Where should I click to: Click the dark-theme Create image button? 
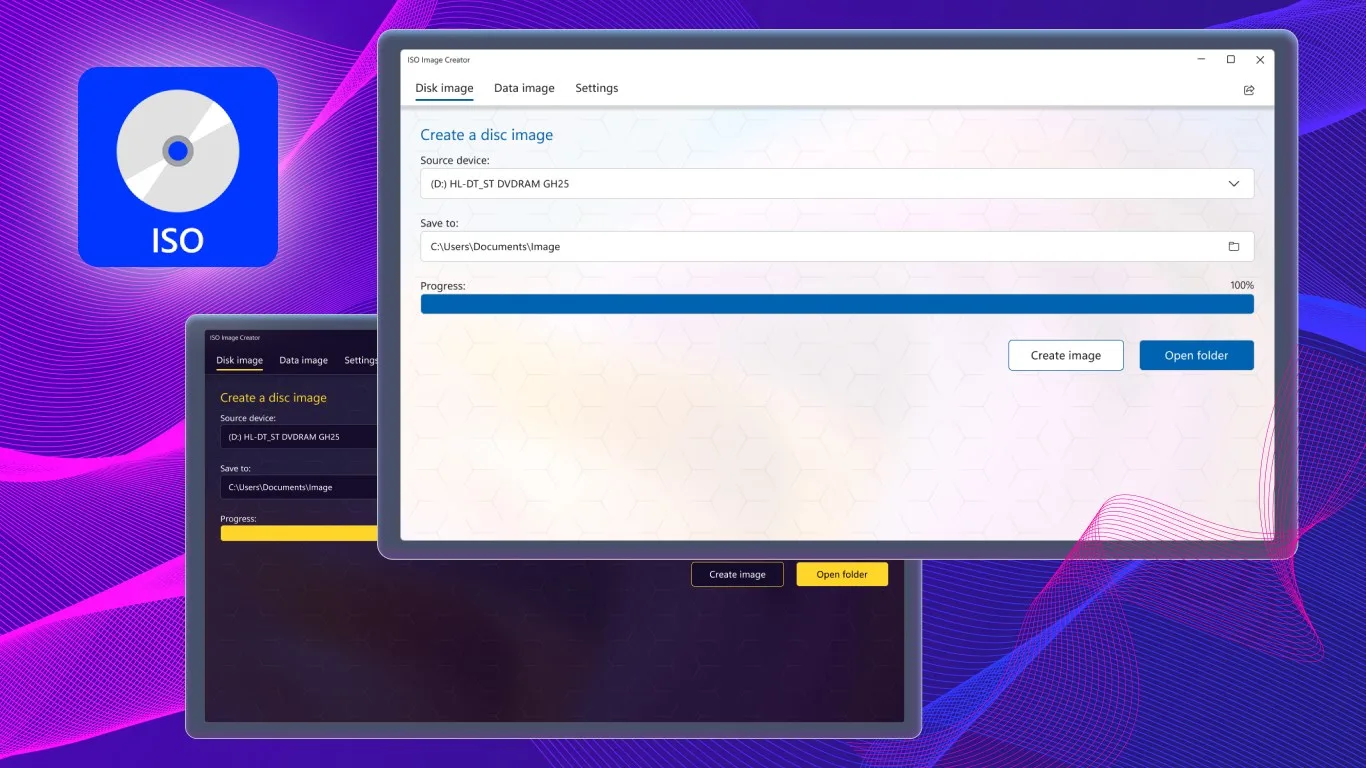point(737,574)
